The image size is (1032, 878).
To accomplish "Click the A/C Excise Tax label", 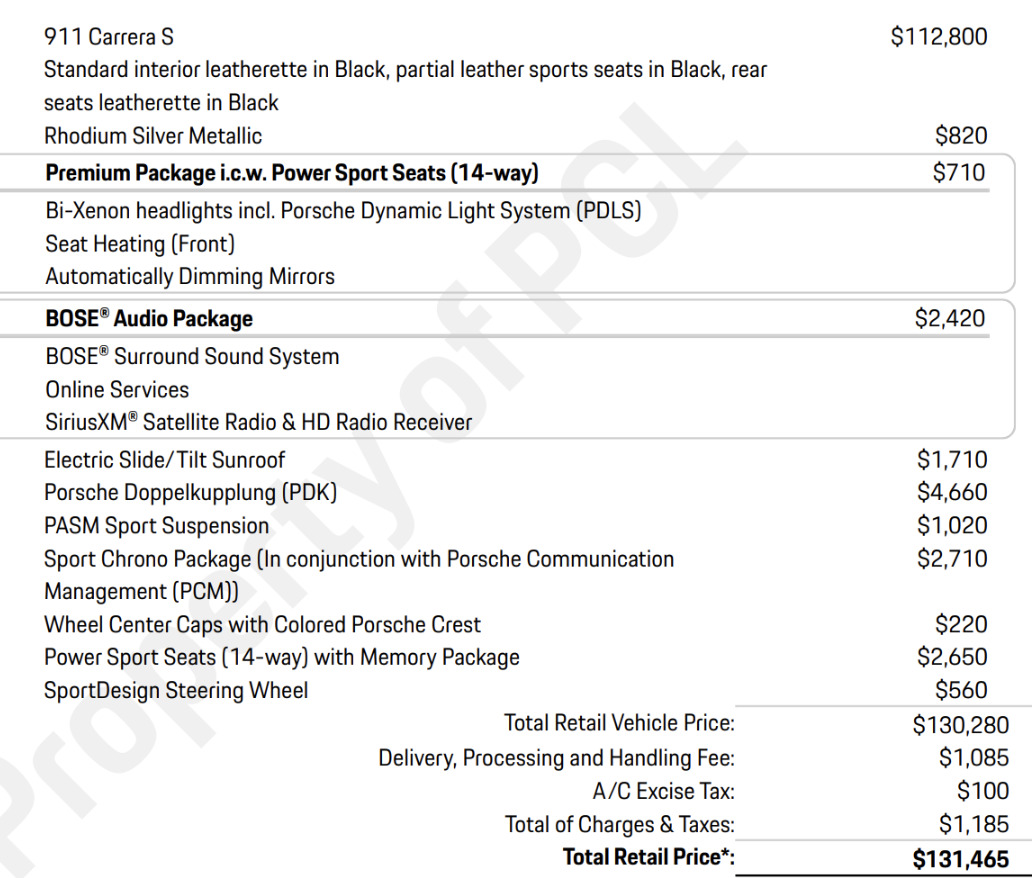I will [663, 791].
